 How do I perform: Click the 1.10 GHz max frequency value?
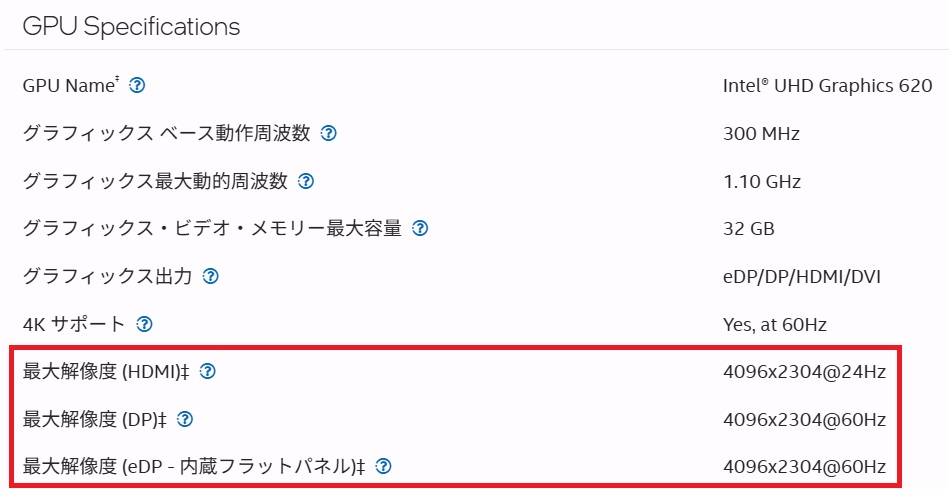point(762,181)
